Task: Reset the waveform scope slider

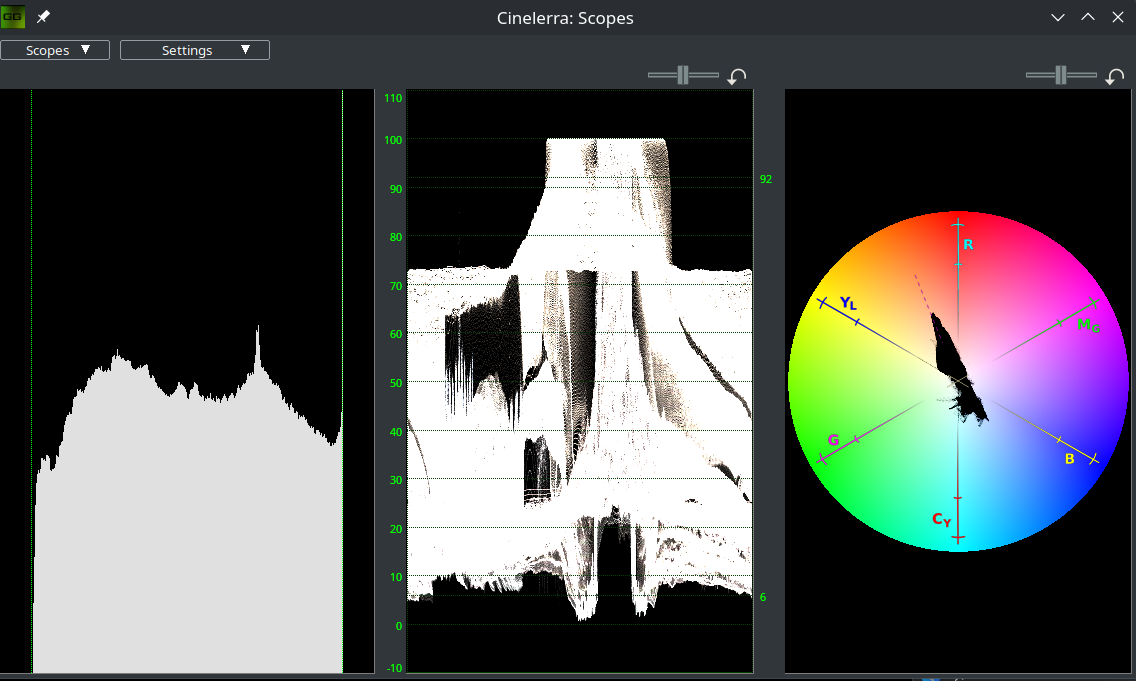Action: [x=737, y=77]
